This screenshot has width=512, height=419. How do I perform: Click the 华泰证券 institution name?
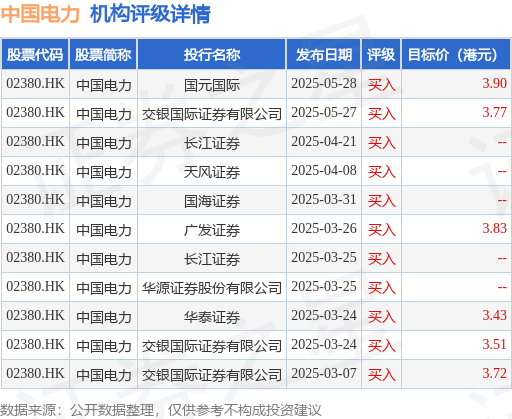coord(212,317)
